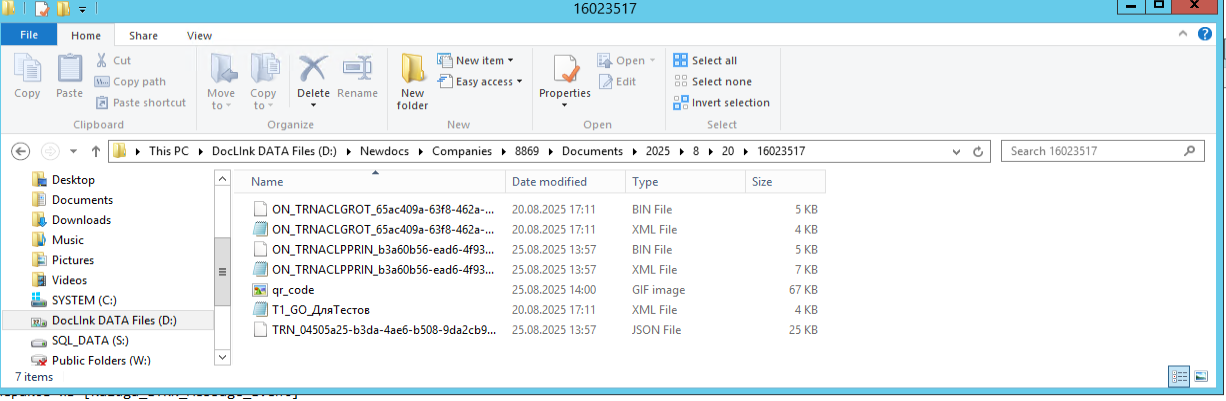Screen dimensions: 1226x401
Task: Switch to the Share ribbon tab
Action: tap(143, 35)
